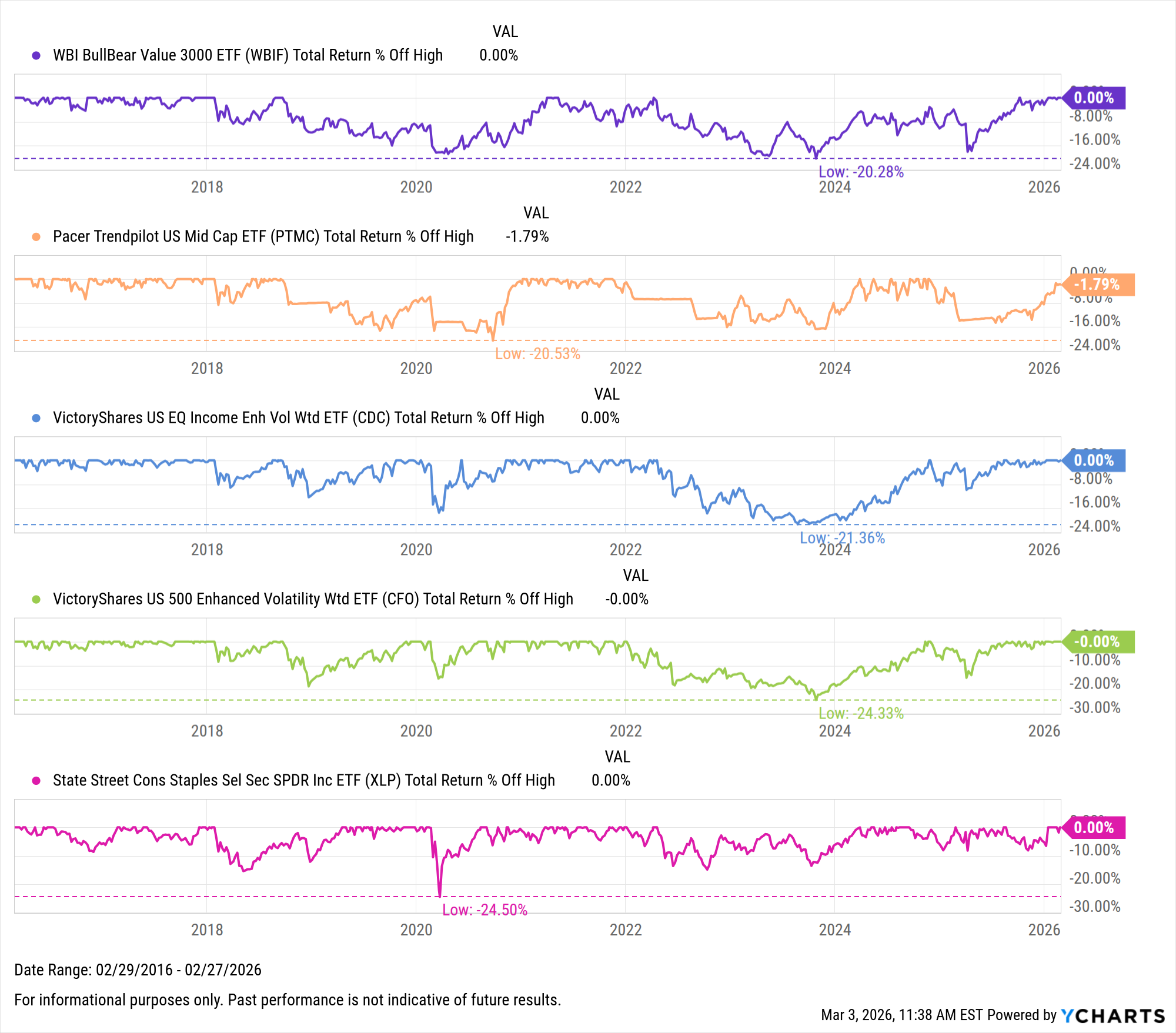Select the blue 0.00% value flag on CDC chart

(x=1094, y=460)
